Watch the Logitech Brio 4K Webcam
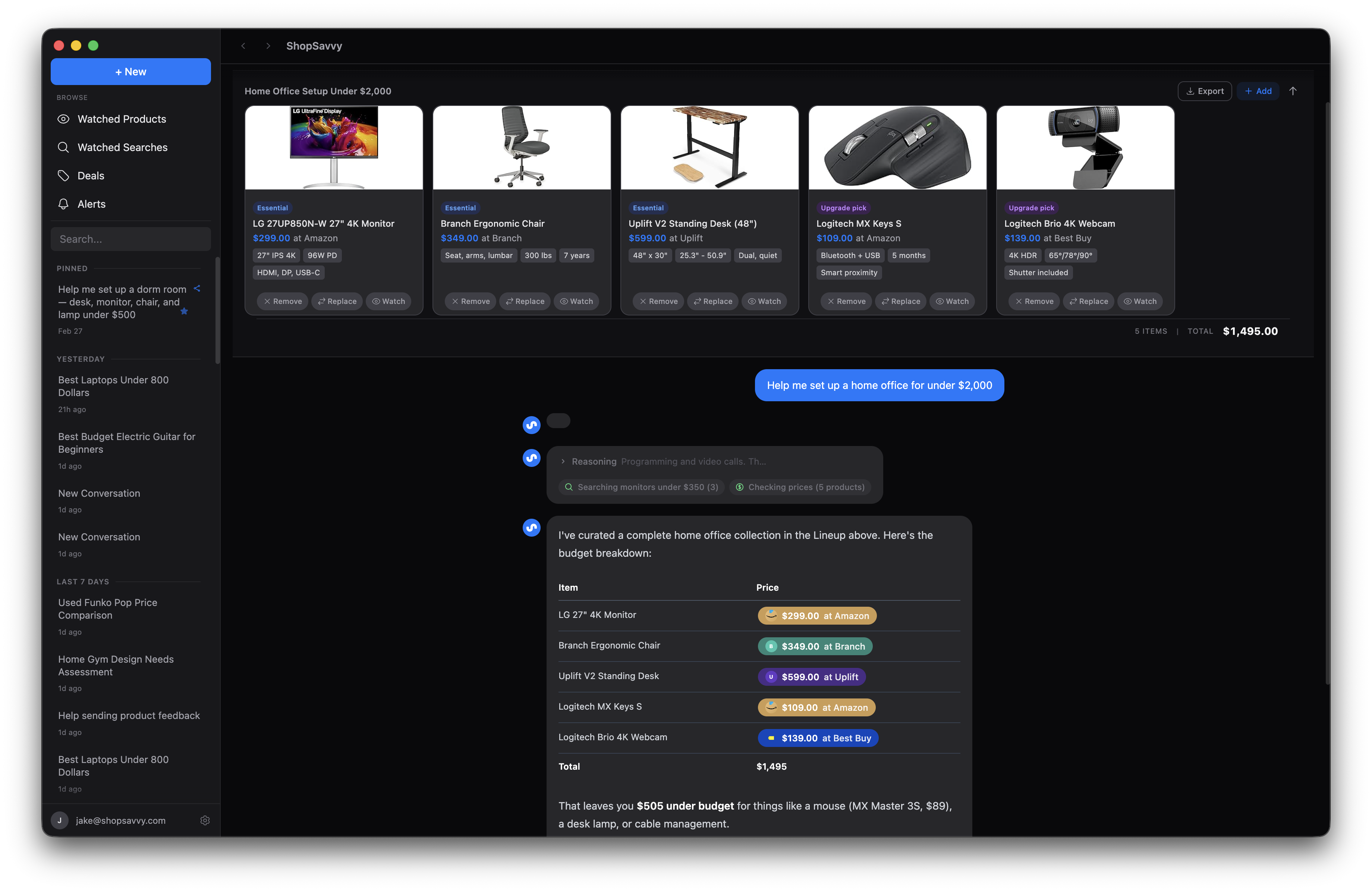The height and width of the screenshot is (892, 1372). [x=1140, y=301]
